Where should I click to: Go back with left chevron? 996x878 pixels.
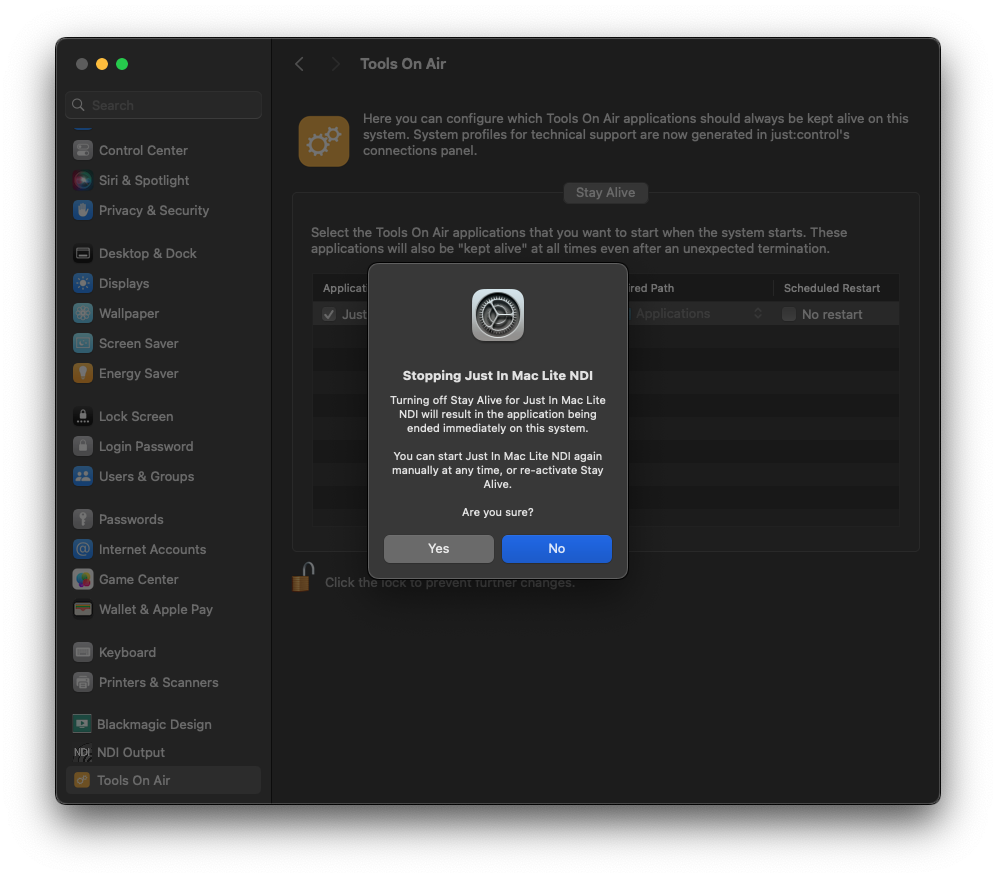point(299,64)
